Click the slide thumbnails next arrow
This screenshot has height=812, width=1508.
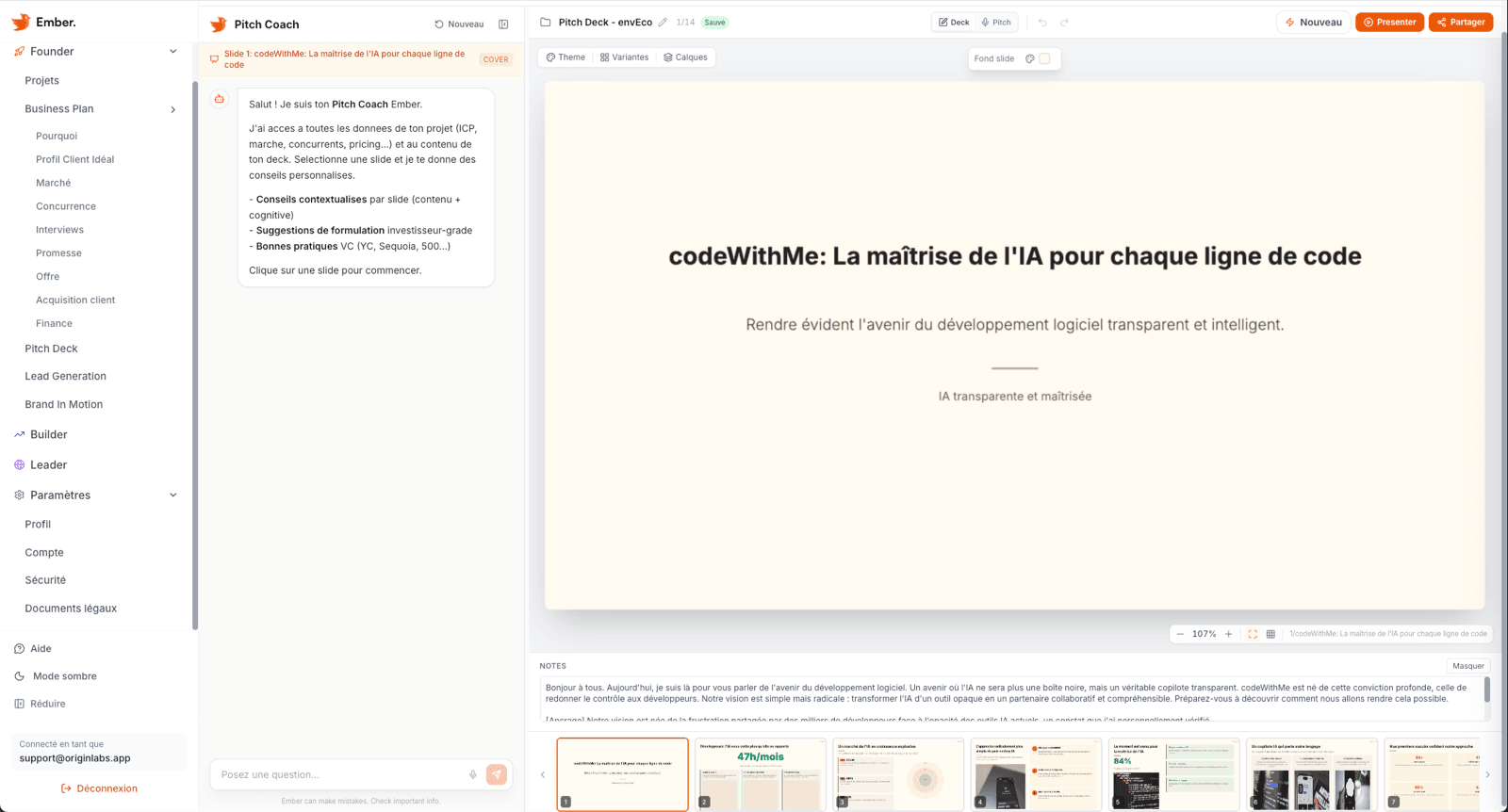pyautogui.click(x=1487, y=774)
